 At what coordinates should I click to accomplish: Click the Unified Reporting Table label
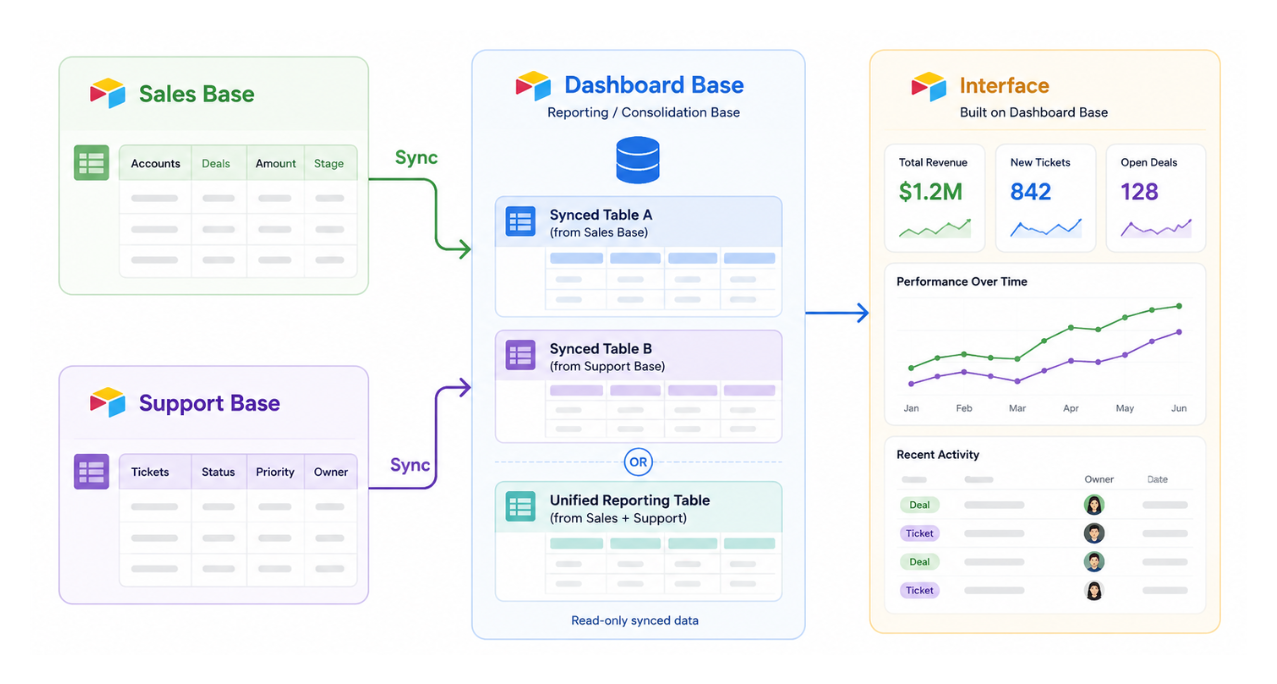pos(630,500)
